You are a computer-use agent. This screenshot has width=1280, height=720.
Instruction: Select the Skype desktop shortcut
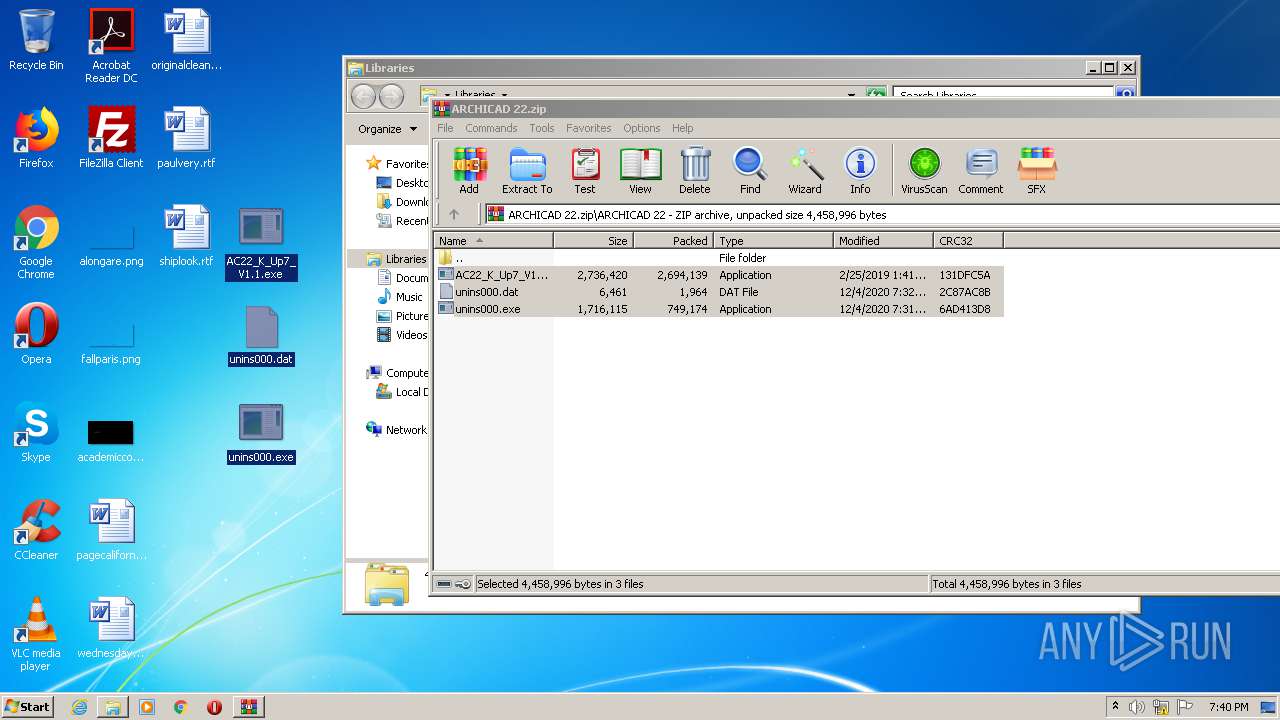36,432
